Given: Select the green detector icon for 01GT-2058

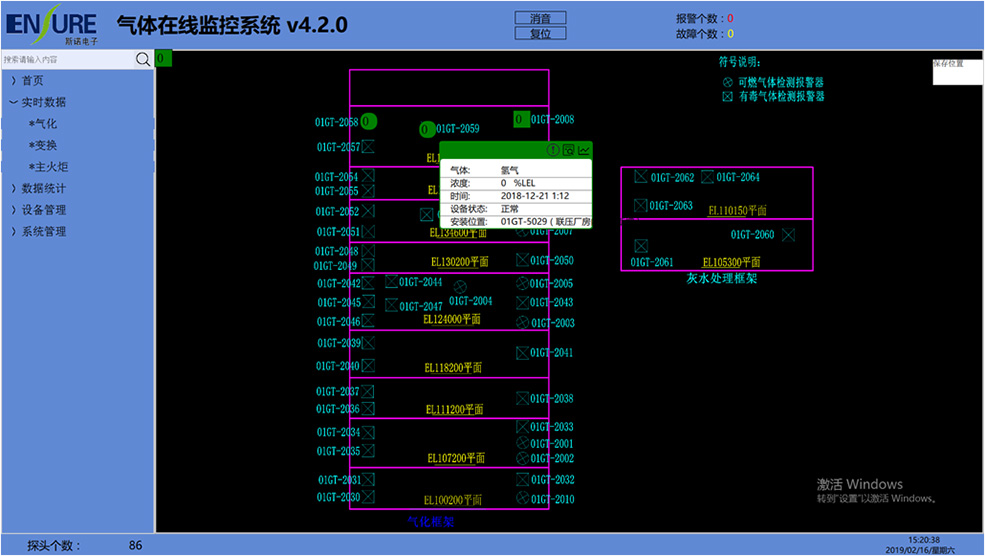Looking at the screenshot, I should 368,122.
